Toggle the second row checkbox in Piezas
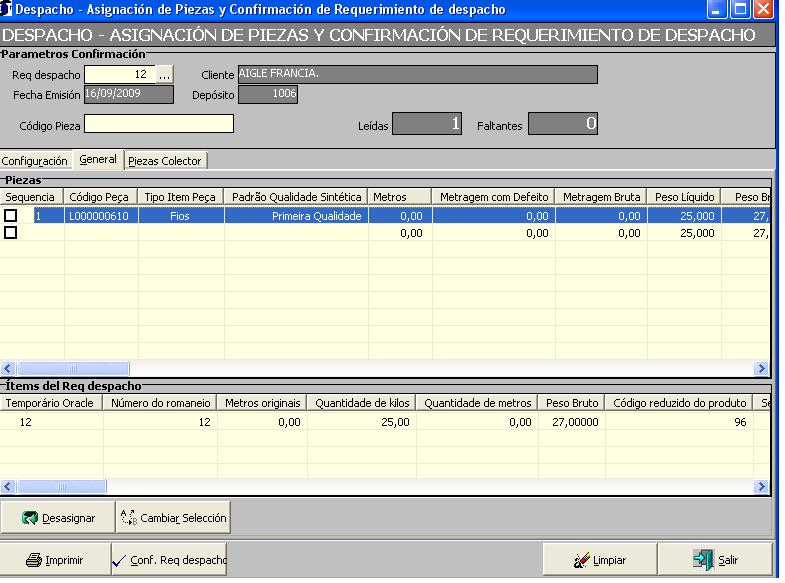Viewport: 785px width, 583px height. coord(11,232)
